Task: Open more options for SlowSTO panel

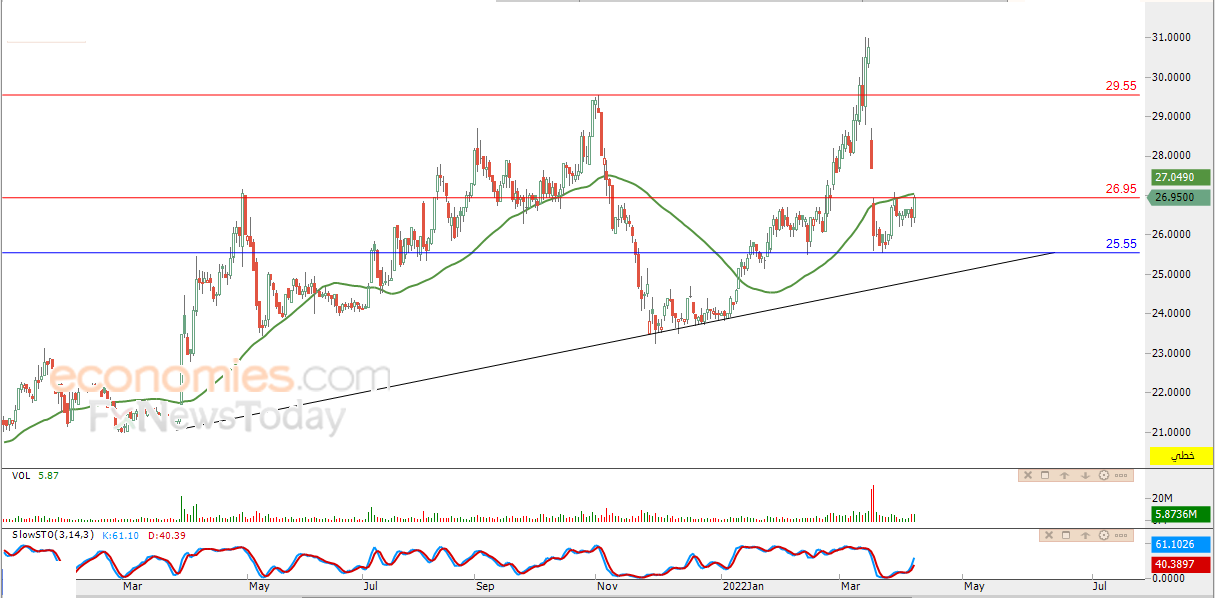Action: tap(1121, 535)
